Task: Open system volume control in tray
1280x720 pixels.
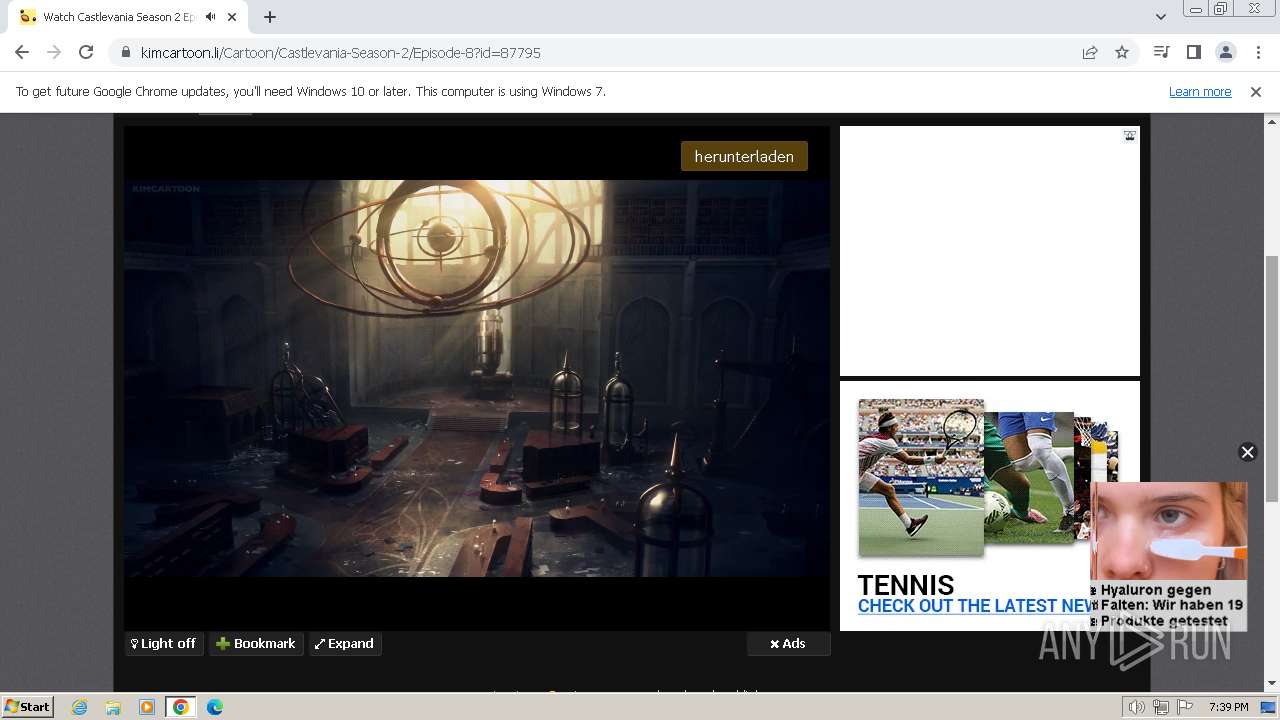Action: coord(1137,707)
